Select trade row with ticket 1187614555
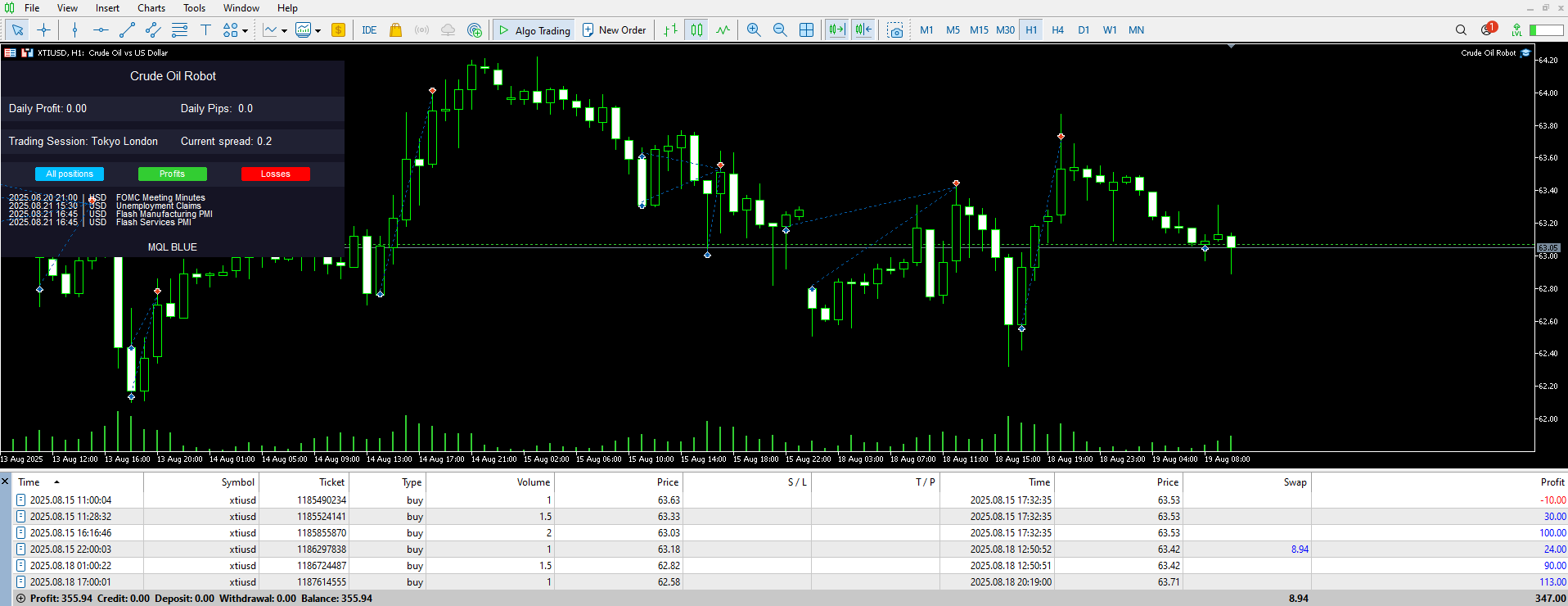 (790, 582)
